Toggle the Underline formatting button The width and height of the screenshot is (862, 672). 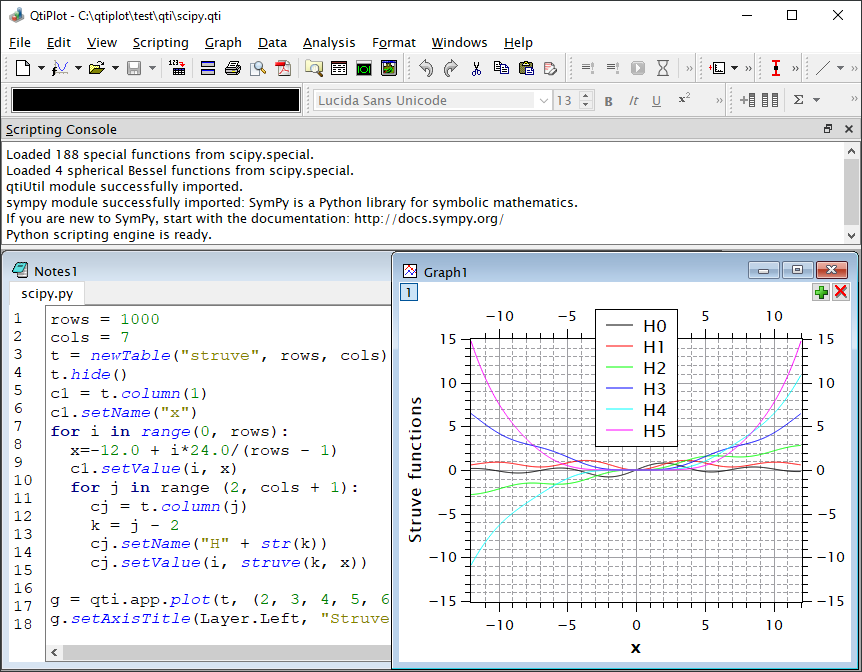656,100
